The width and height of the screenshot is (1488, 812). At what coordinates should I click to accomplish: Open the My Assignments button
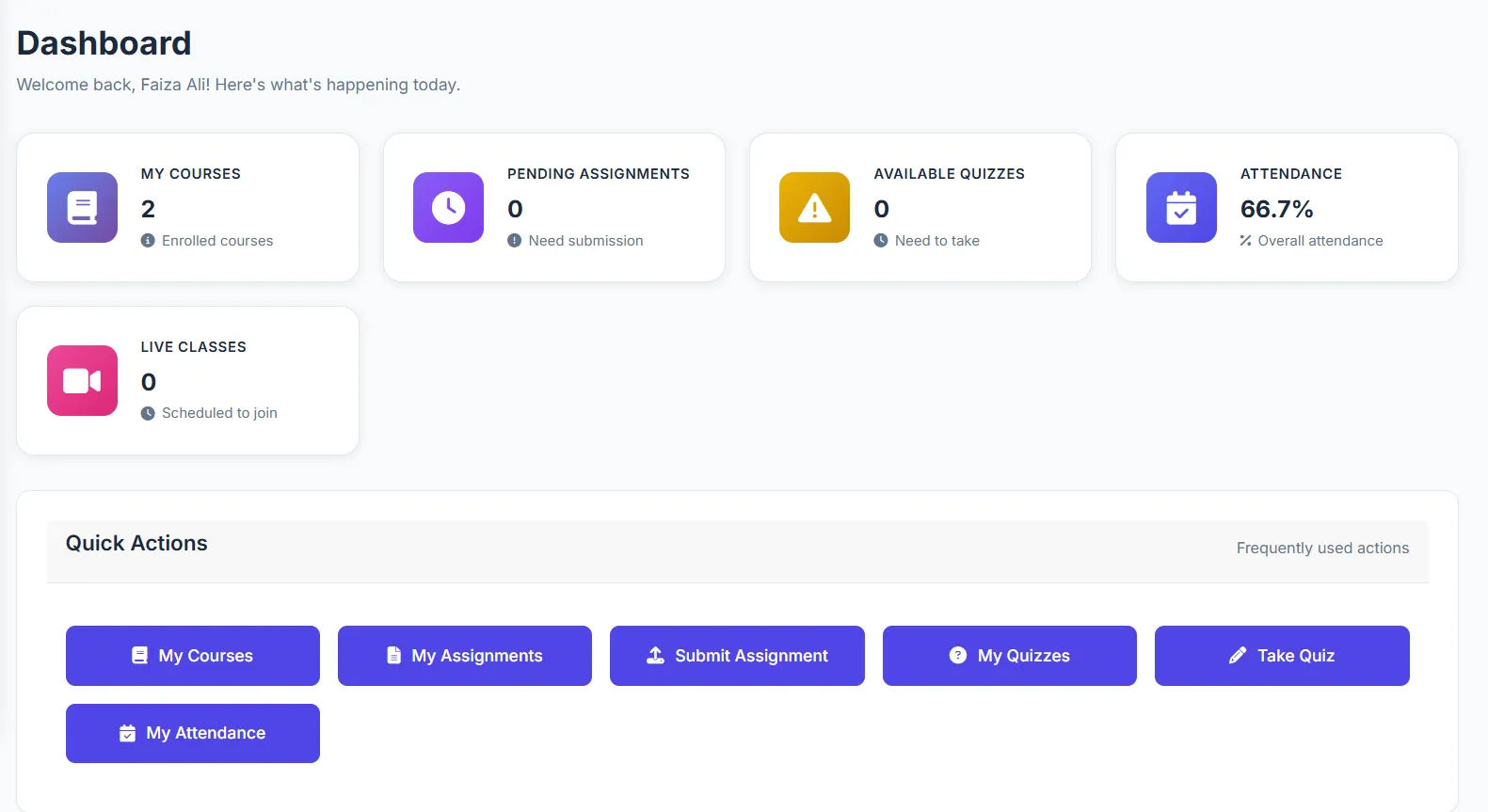[x=465, y=656]
